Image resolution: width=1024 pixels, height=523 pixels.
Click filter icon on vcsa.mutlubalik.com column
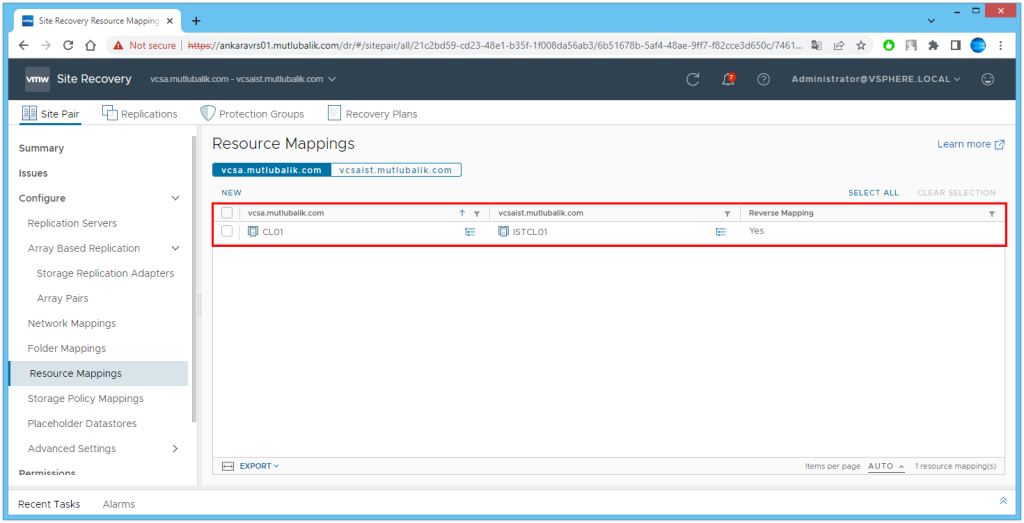coord(476,214)
